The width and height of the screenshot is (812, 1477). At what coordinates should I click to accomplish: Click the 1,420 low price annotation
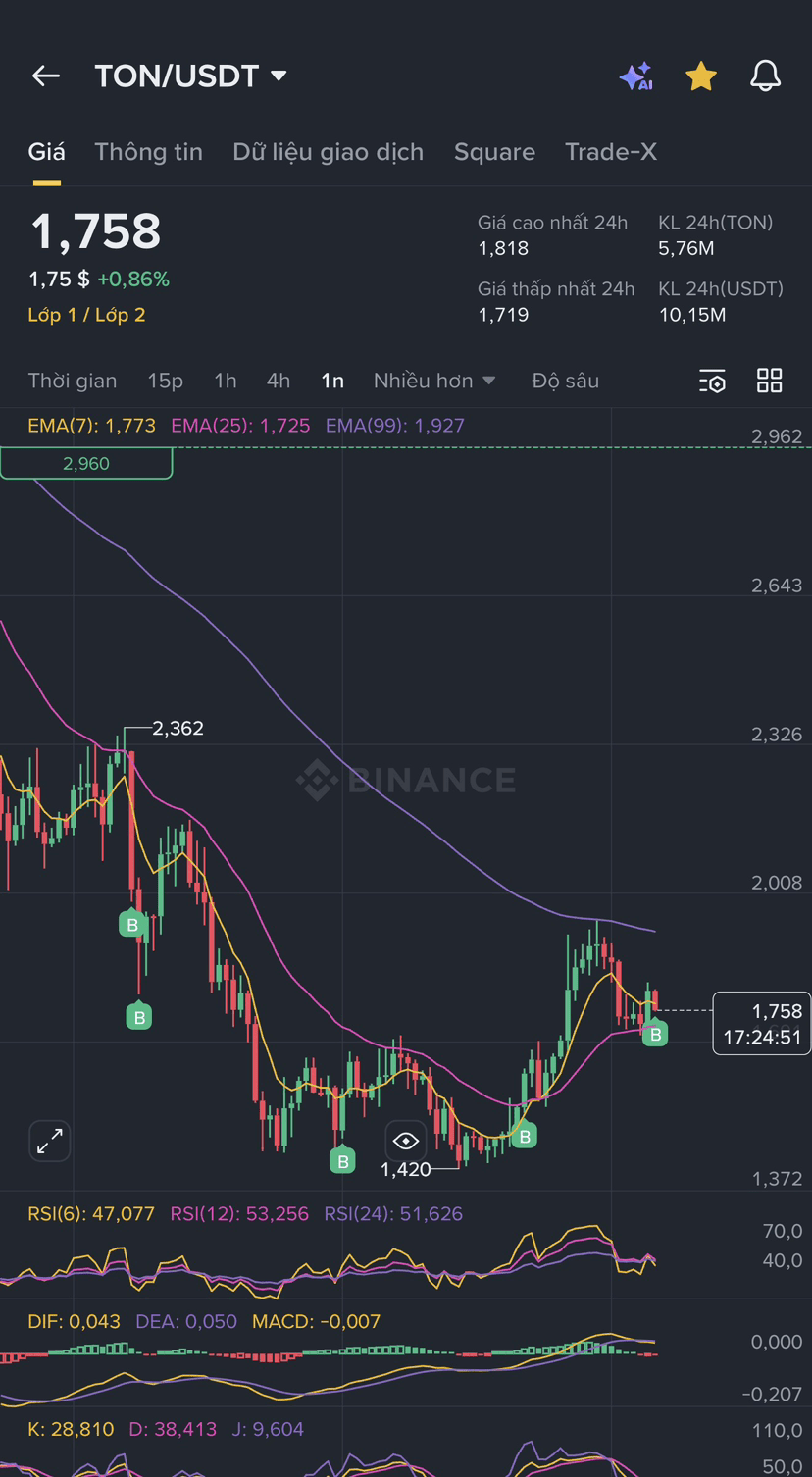(x=405, y=1170)
